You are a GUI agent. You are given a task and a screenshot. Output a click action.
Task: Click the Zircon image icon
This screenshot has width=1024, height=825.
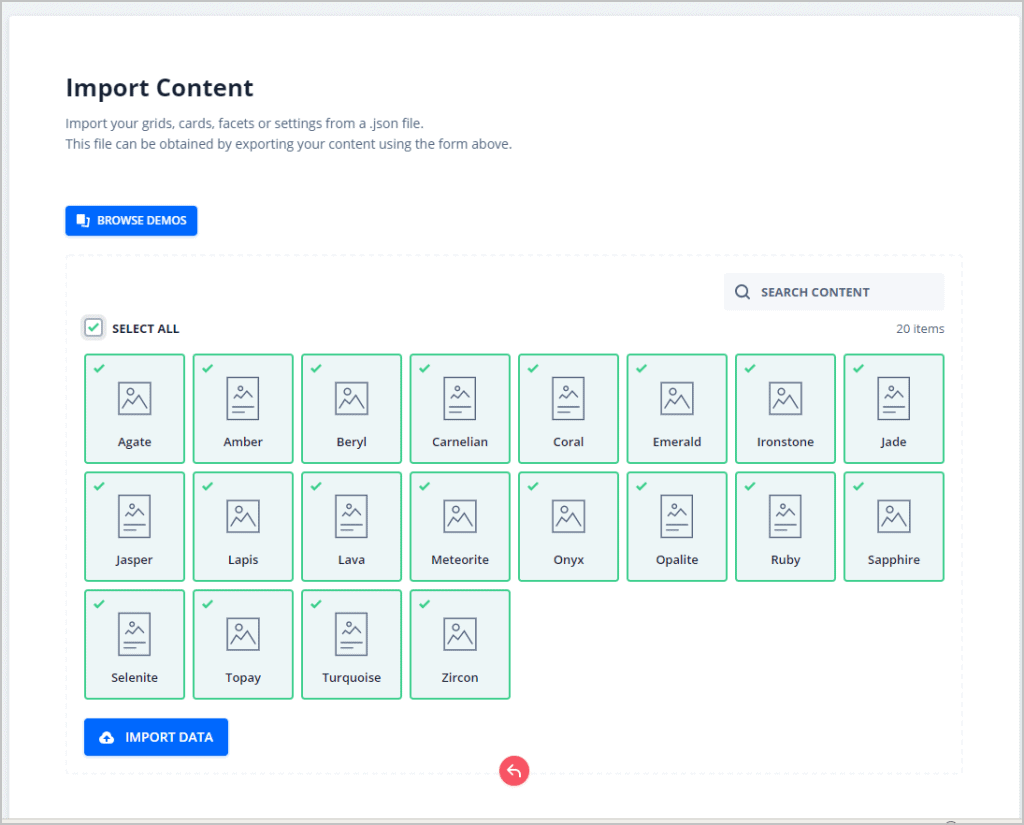460,634
